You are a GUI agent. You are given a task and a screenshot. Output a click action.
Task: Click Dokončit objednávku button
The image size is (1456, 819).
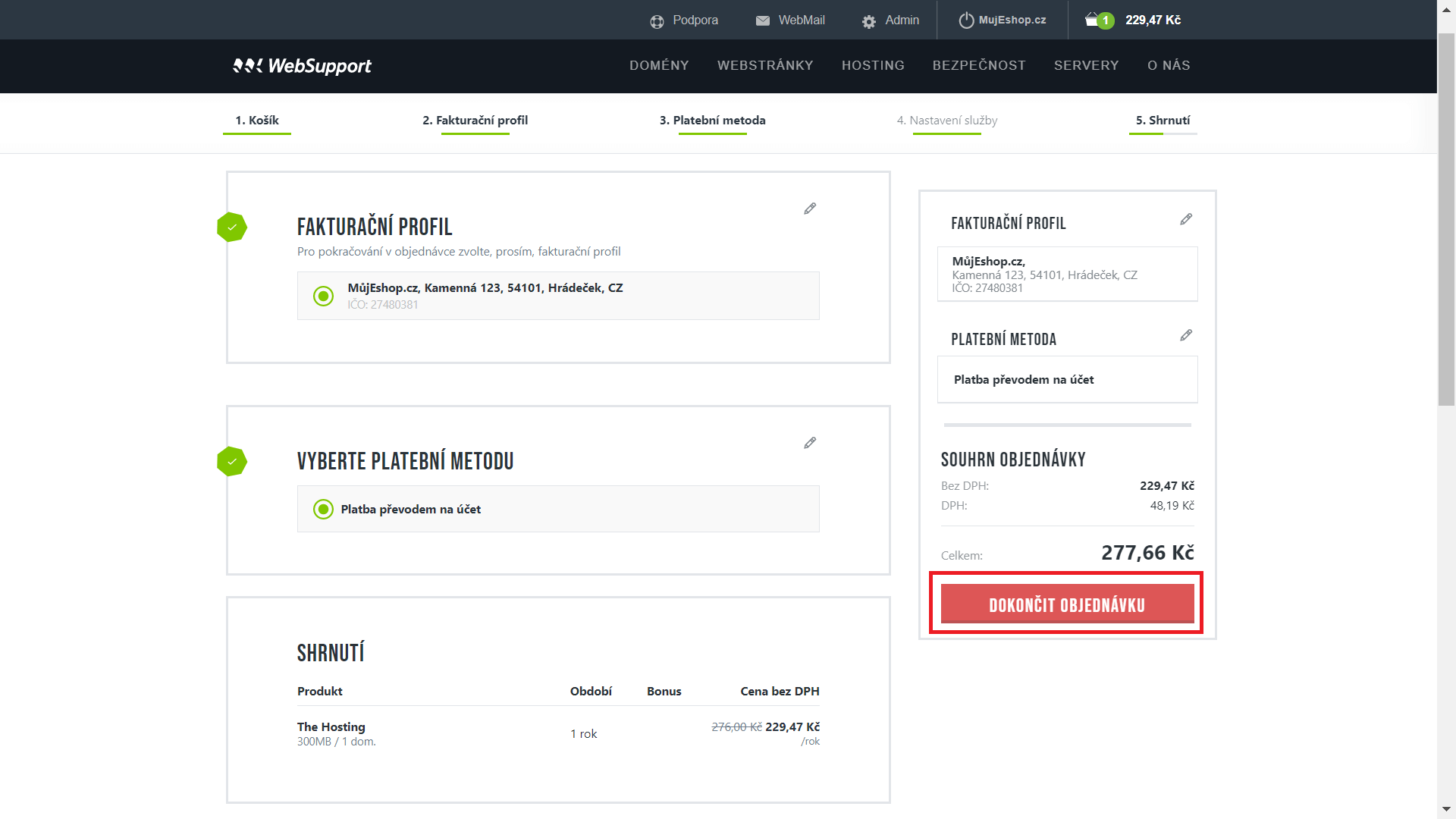tap(1067, 604)
